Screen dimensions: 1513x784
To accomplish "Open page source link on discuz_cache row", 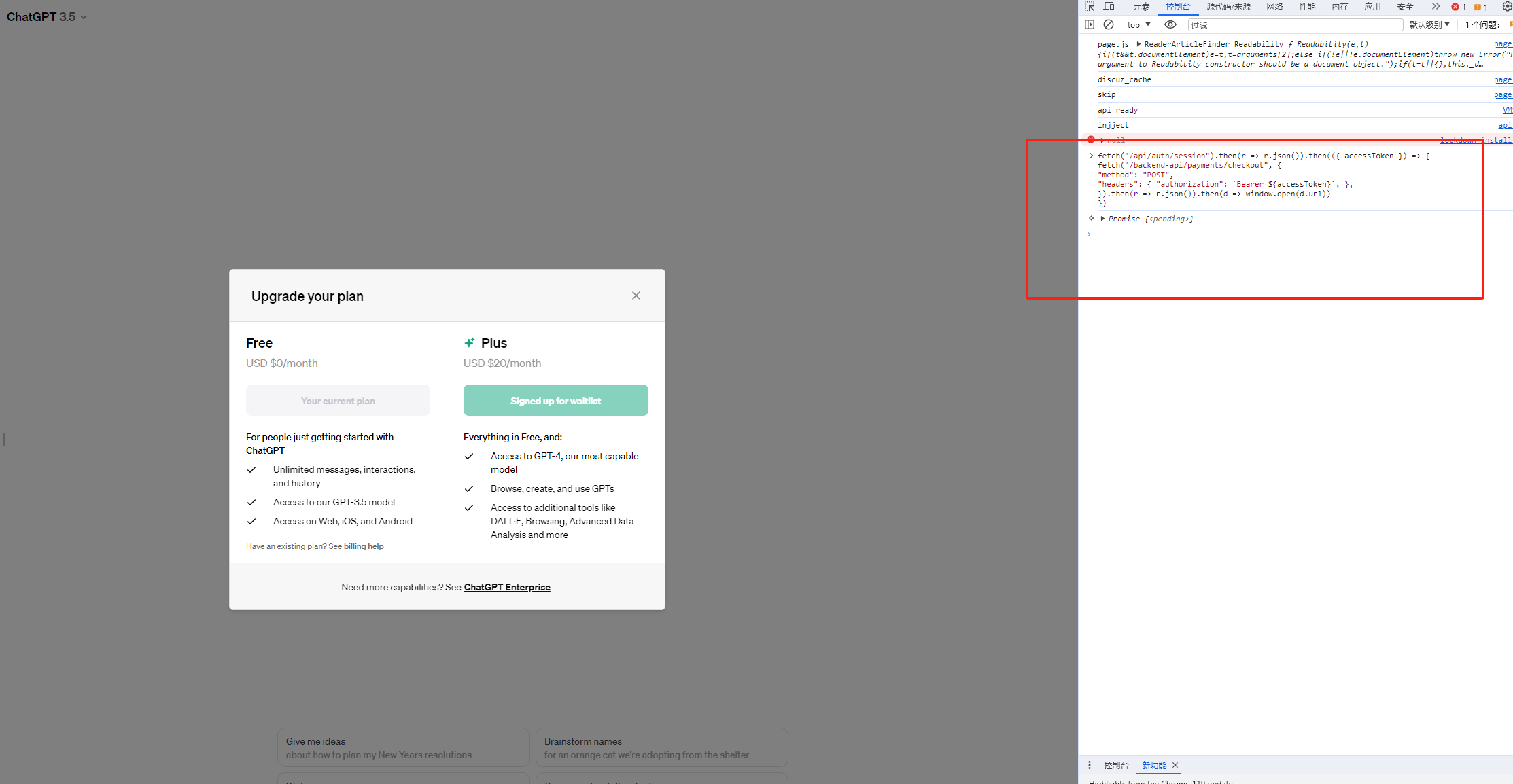I will (x=1503, y=79).
